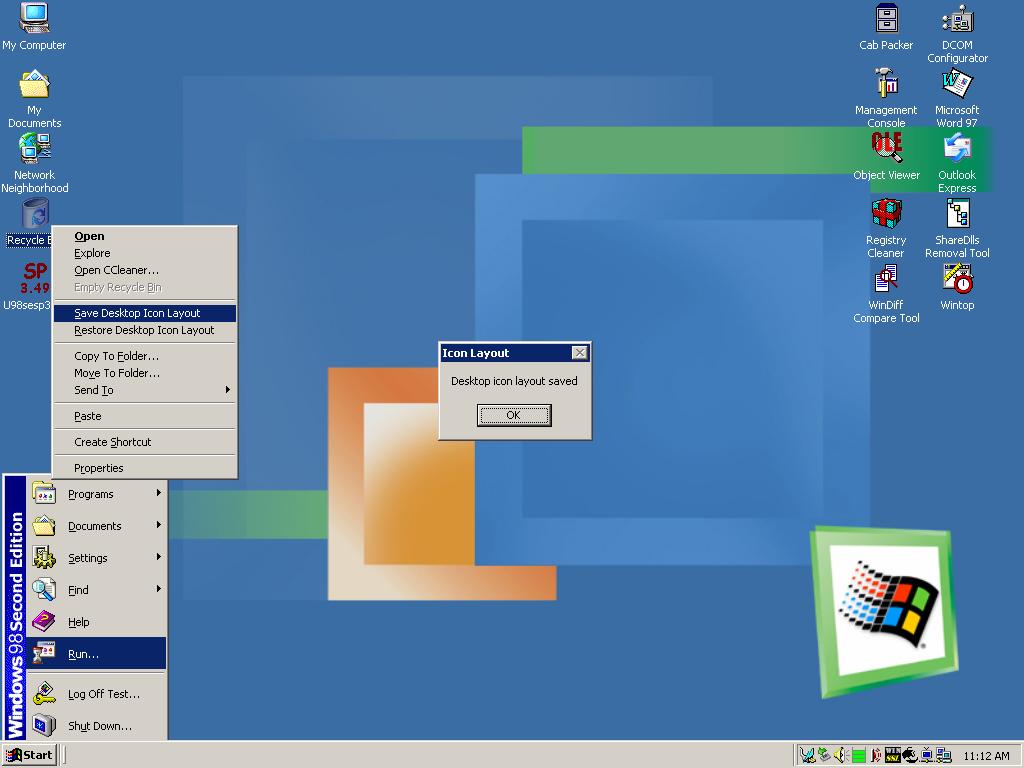Viewport: 1024px width, 768px height.
Task: Close the Icon Layout dialog
Action: point(579,353)
